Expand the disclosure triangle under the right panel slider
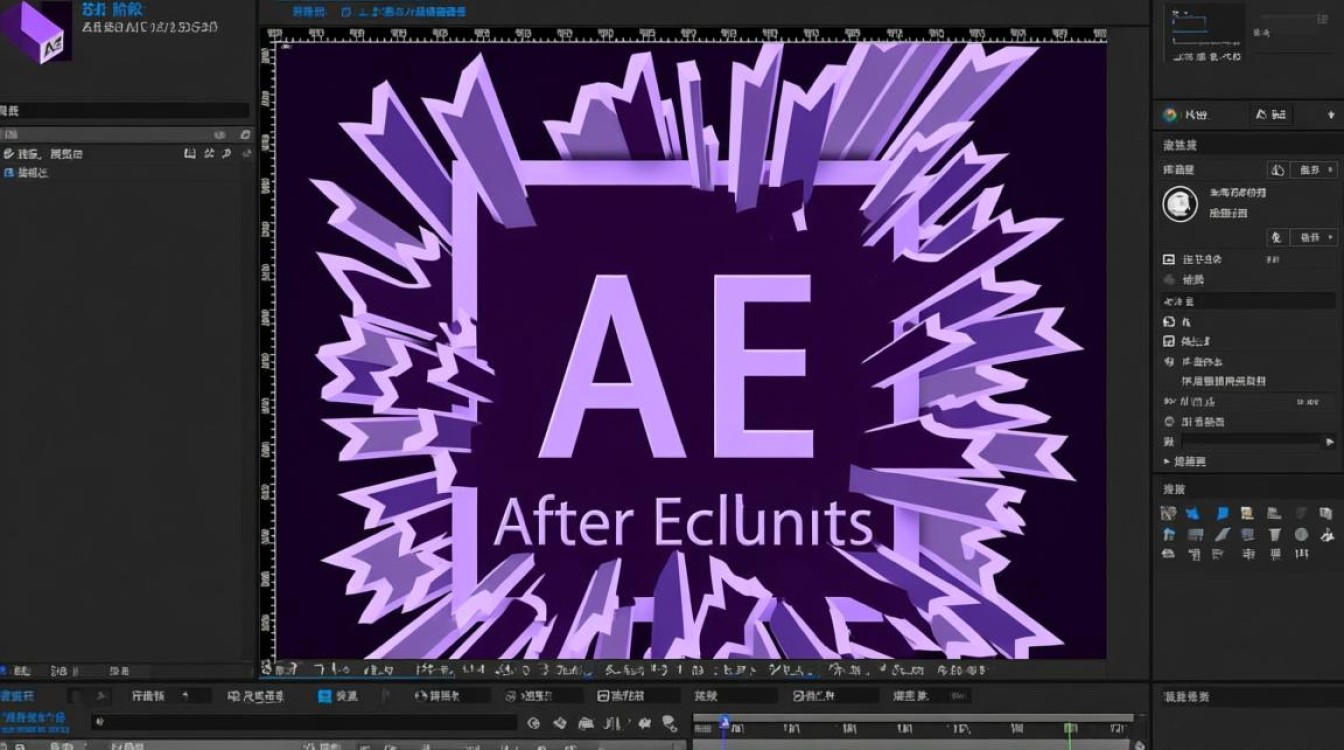This screenshot has height=750, width=1344. [1167, 462]
